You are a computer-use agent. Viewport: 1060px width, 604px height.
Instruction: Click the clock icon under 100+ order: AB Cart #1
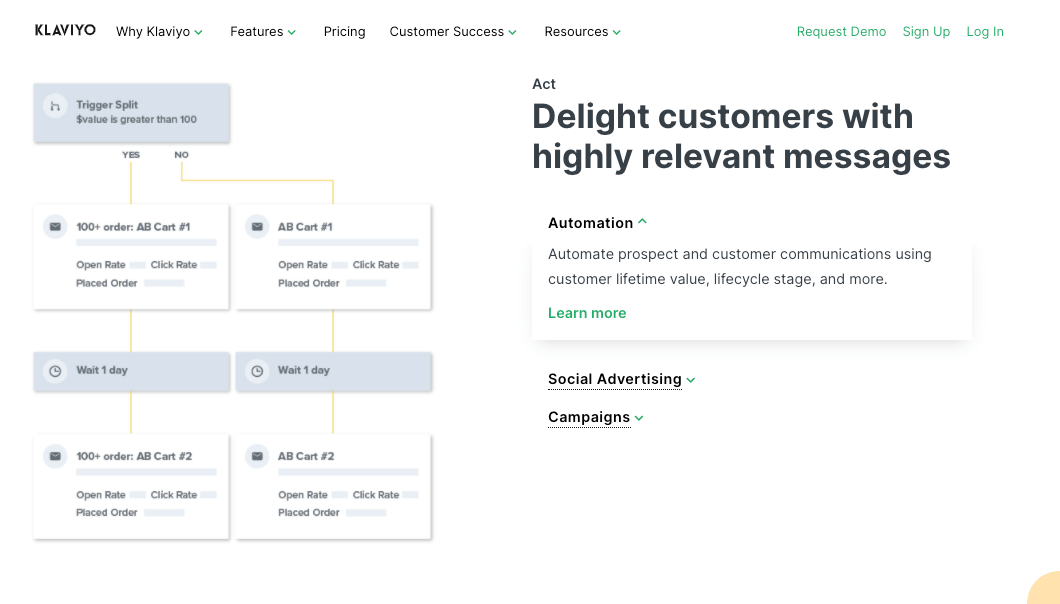tap(55, 371)
